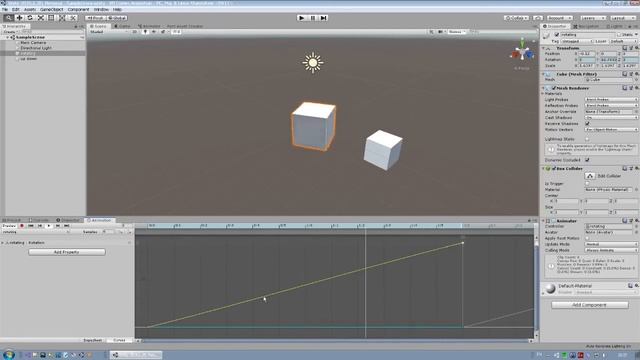This screenshot has width=640, height=360.
Task: Toggle the Is Trigger checkbox
Action: click(587, 184)
